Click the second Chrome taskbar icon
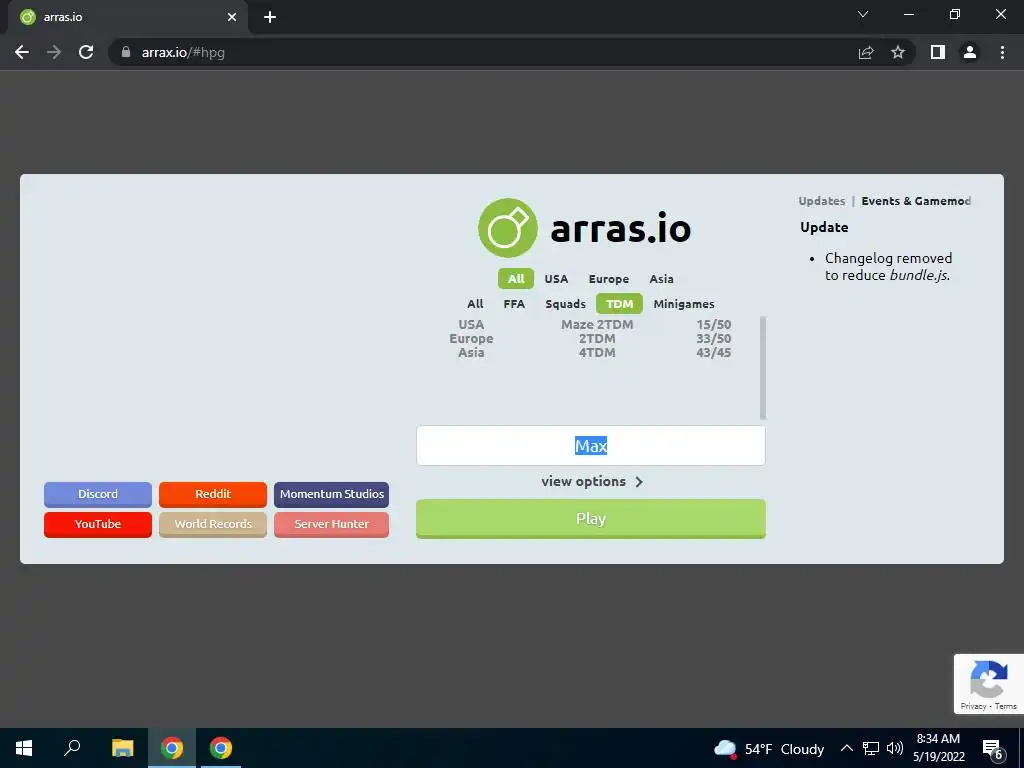This screenshot has width=1024, height=768. (x=221, y=748)
